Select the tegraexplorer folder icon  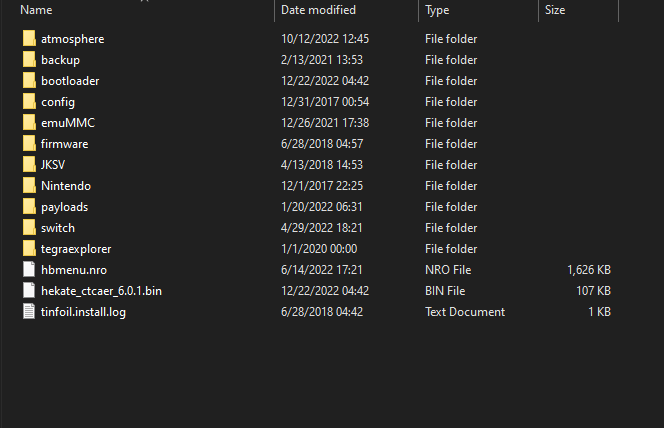pos(29,249)
